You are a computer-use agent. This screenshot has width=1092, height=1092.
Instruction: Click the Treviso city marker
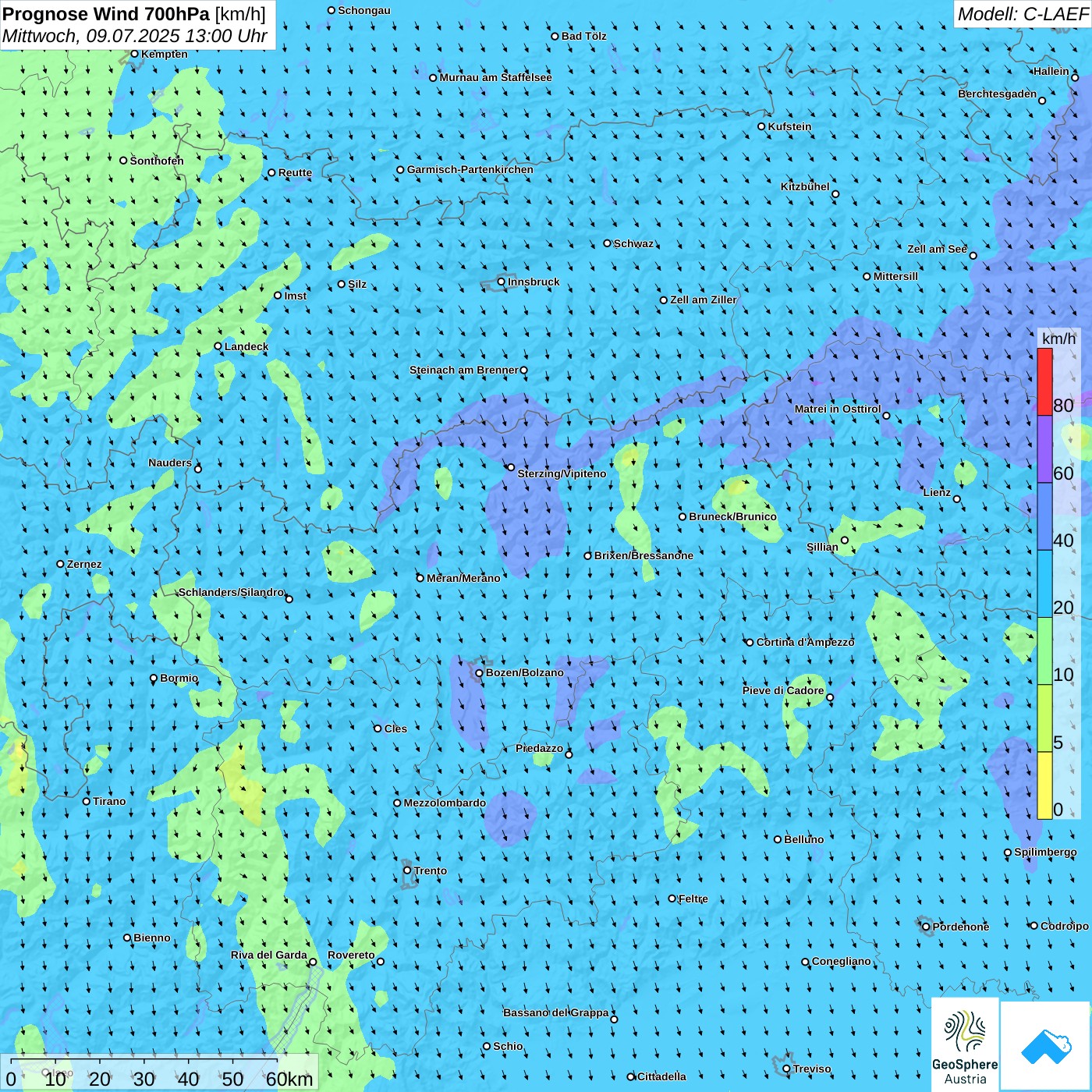[786, 1069]
